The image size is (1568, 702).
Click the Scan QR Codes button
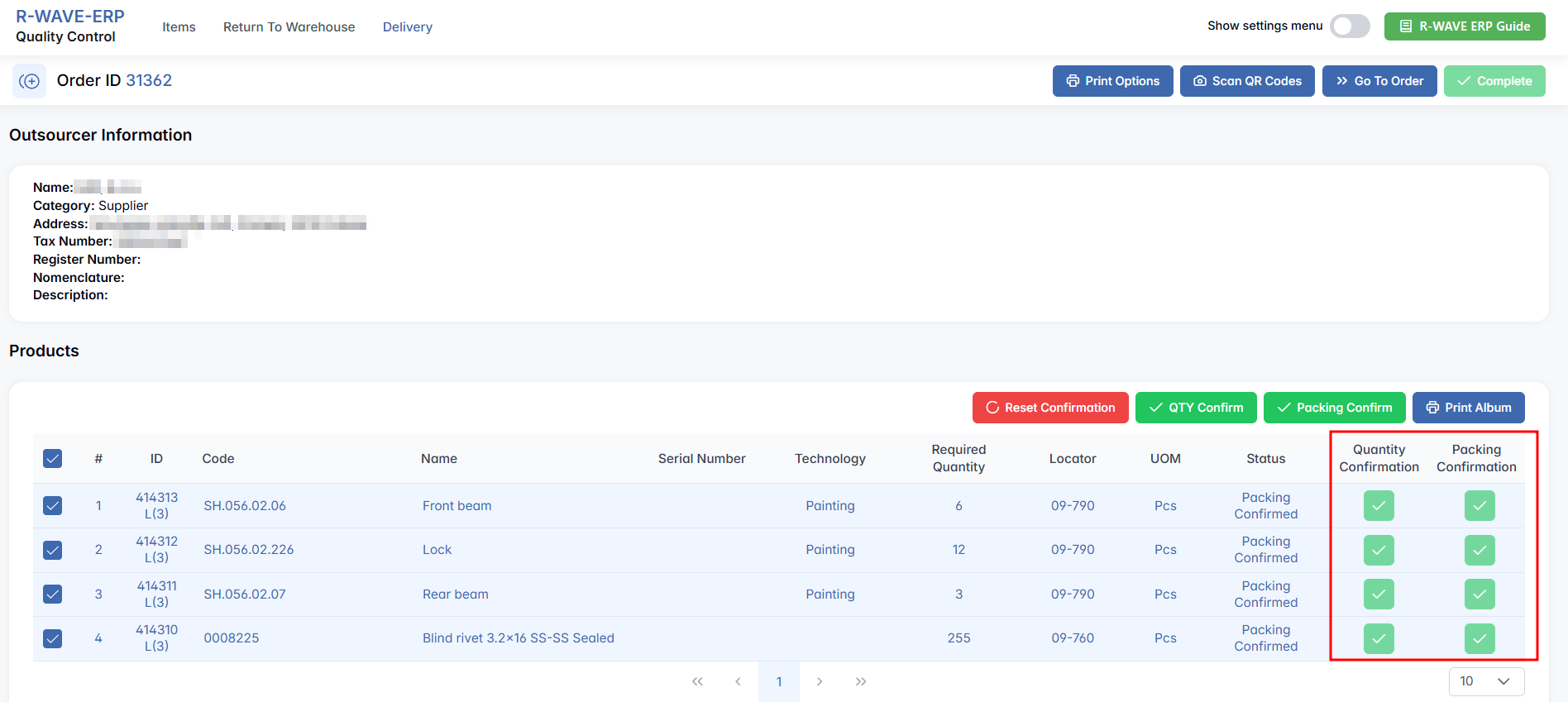(1247, 81)
